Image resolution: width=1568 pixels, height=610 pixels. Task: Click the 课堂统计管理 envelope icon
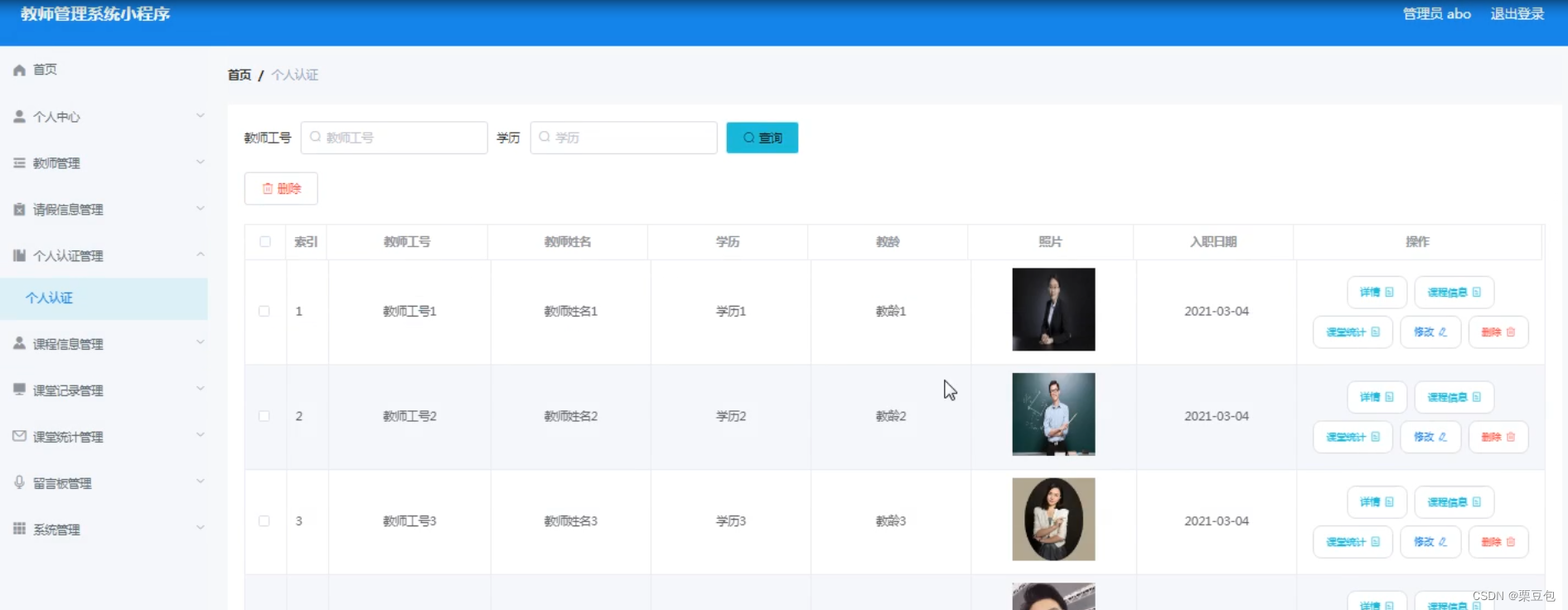click(x=19, y=436)
